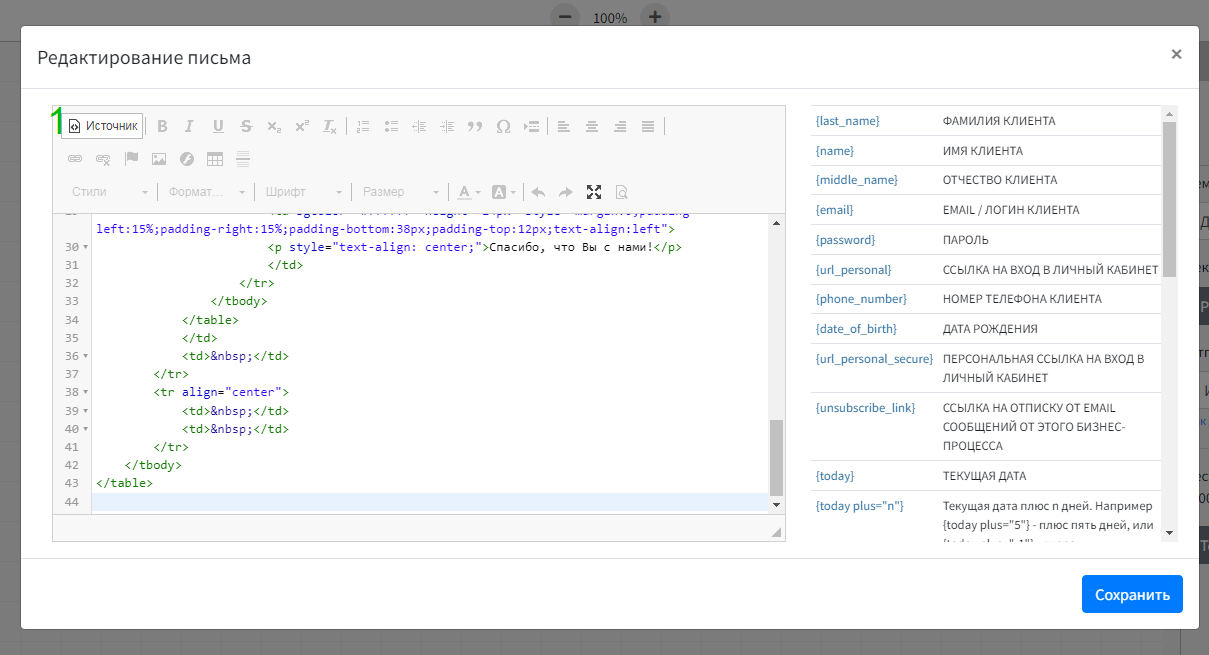This screenshot has height=655, width=1209.
Task: Insert a table using the table icon
Action: 215,159
